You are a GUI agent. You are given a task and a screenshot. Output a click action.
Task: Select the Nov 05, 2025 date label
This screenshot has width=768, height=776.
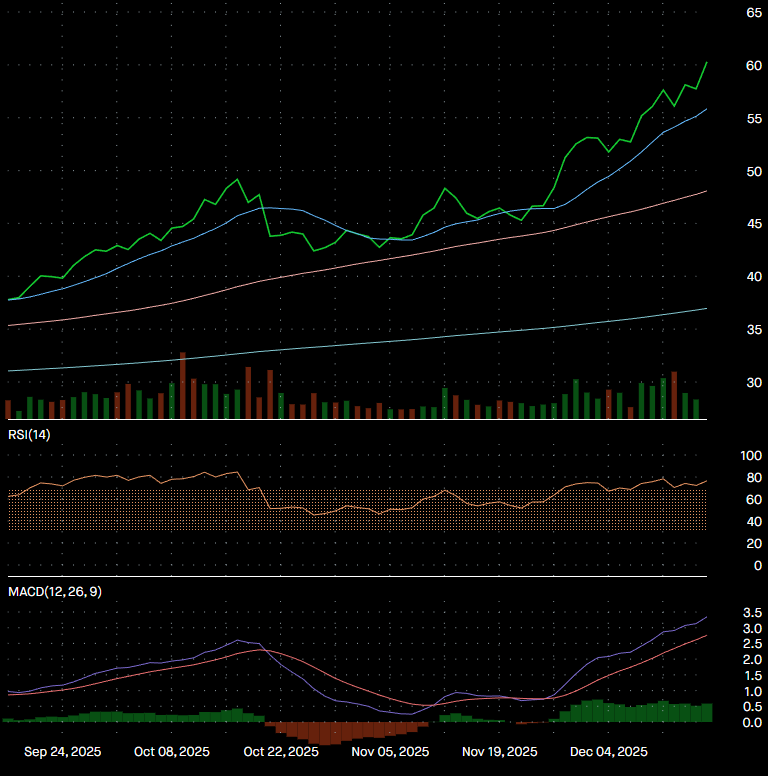(390, 752)
